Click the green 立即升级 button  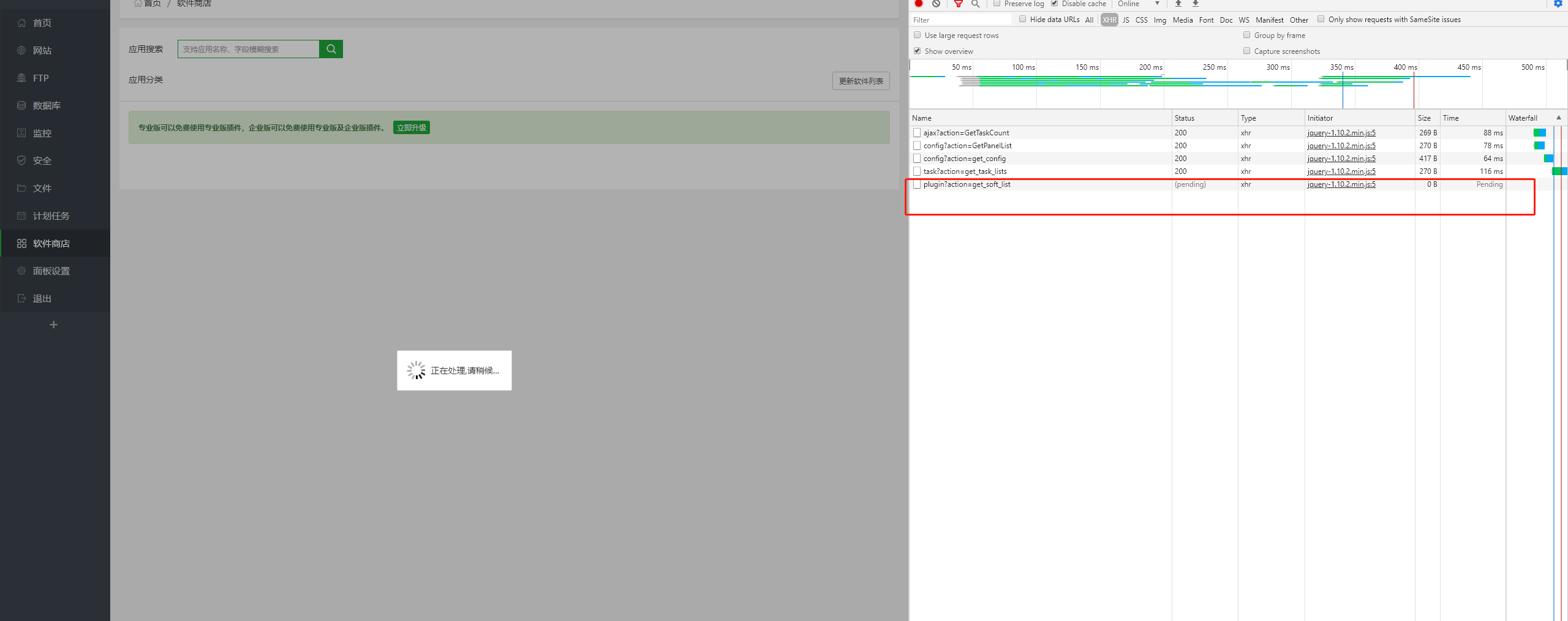point(412,127)
